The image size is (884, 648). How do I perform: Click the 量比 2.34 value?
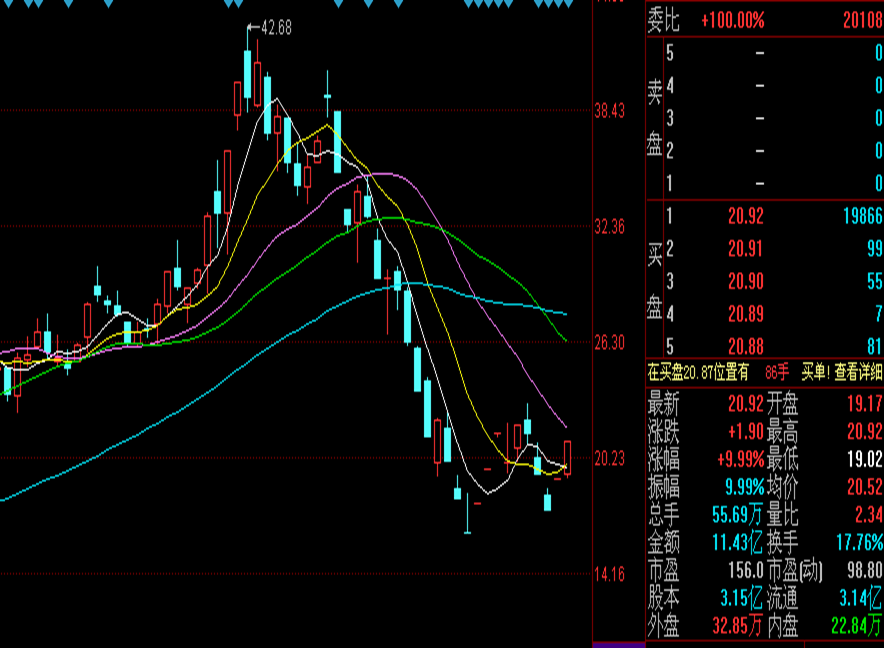pyautogui.click(x=866, y=515)
